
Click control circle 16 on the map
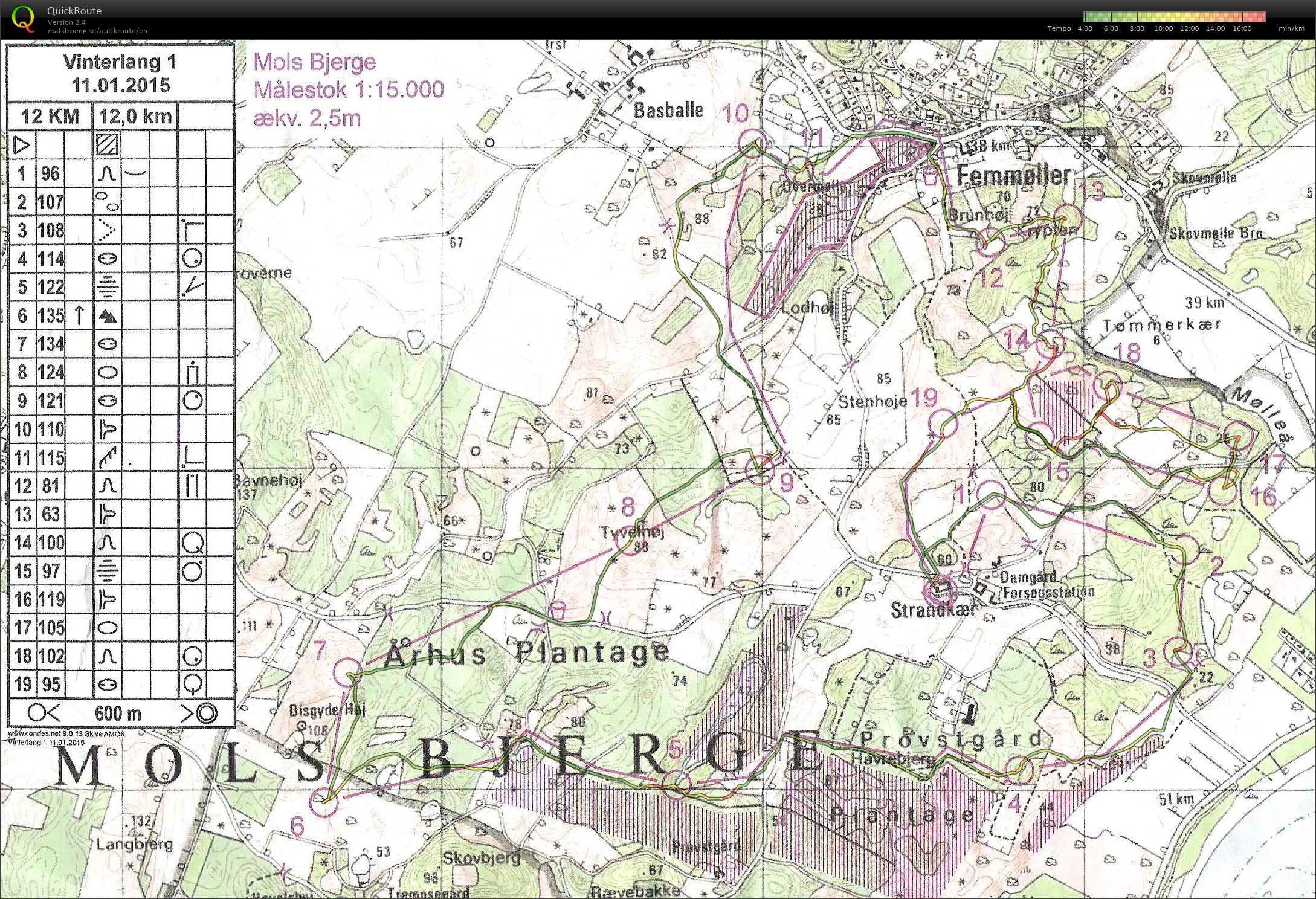[x=1224, y=490]
